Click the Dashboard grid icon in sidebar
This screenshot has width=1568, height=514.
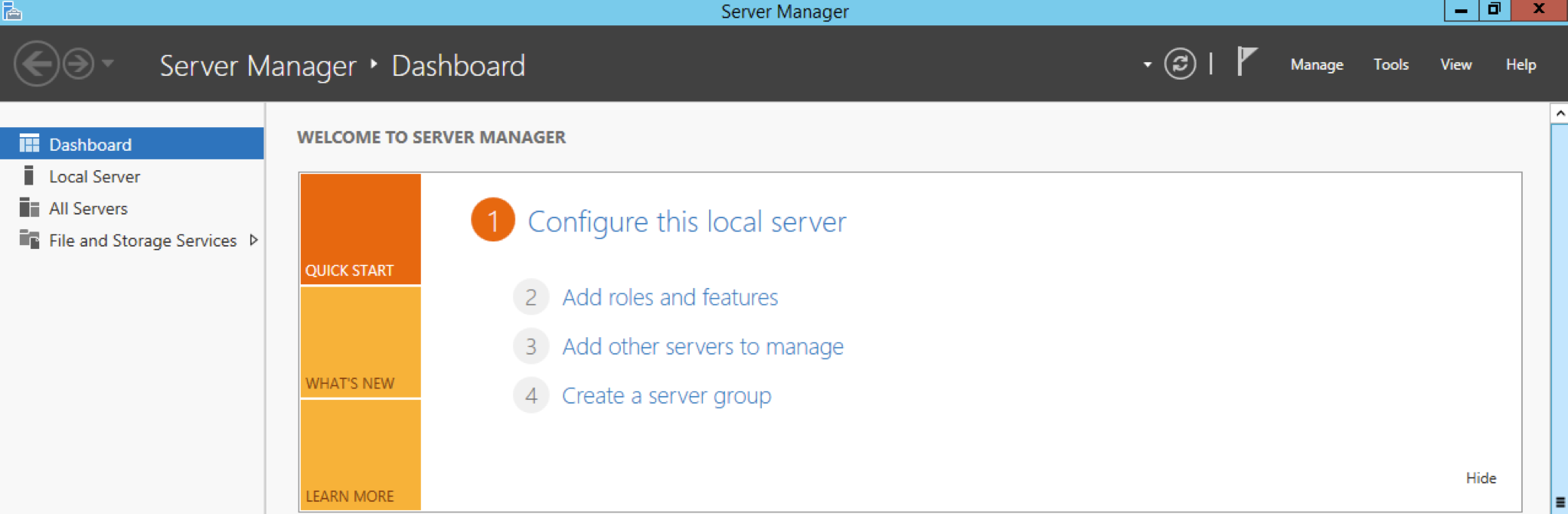click(x=29, y=144)
